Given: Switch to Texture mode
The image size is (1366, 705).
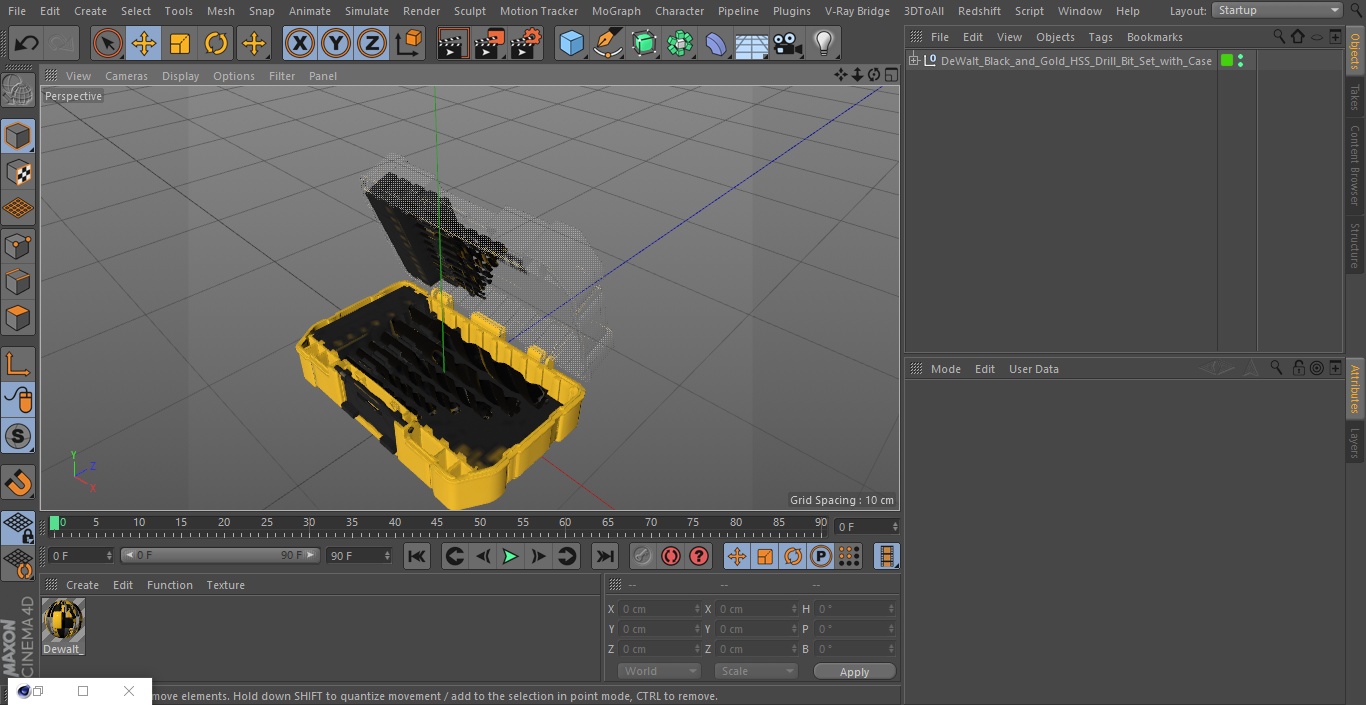Looking at the screenshot, I should [x=18, y=172].
